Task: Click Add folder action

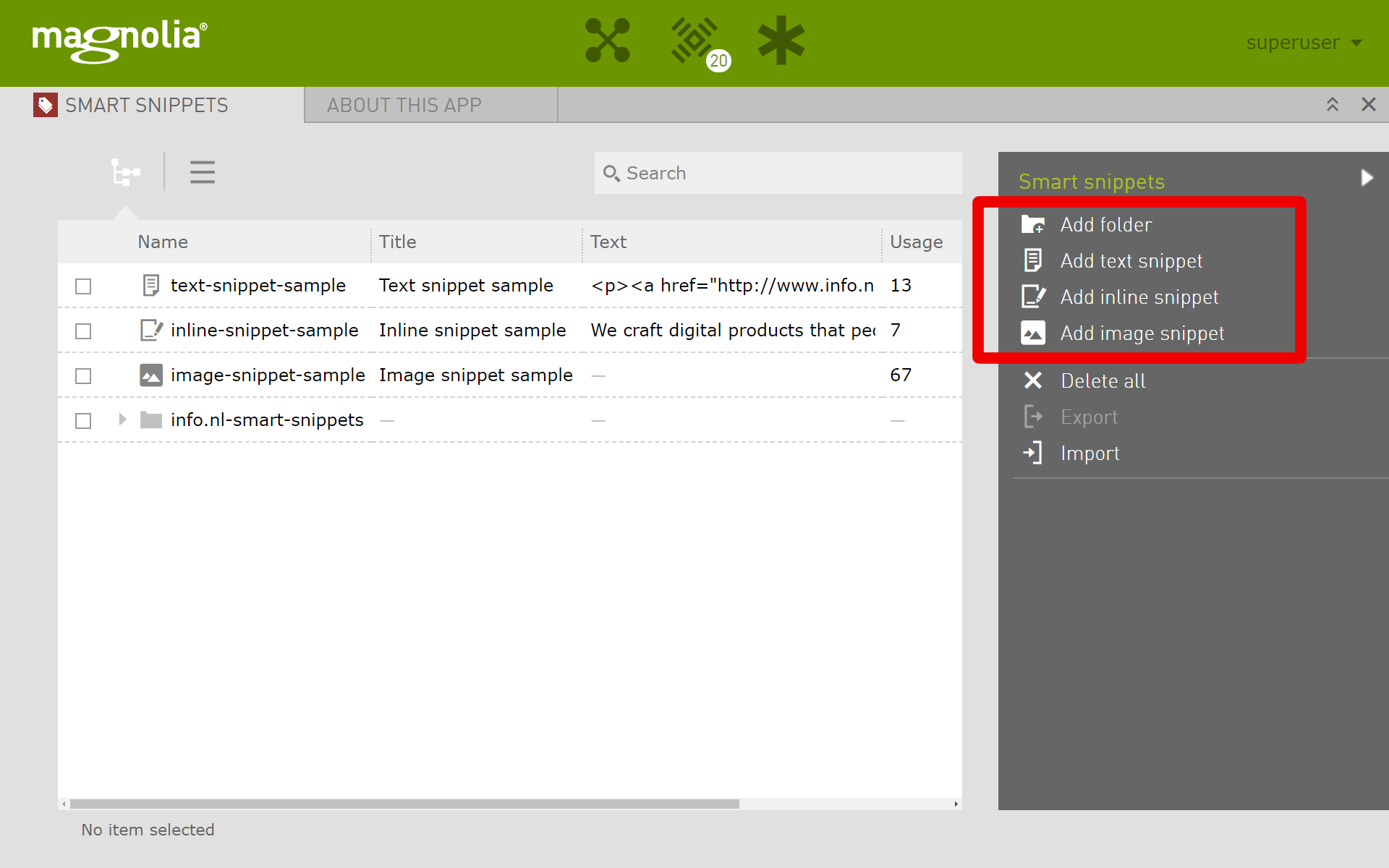Action: point(1105,225)
